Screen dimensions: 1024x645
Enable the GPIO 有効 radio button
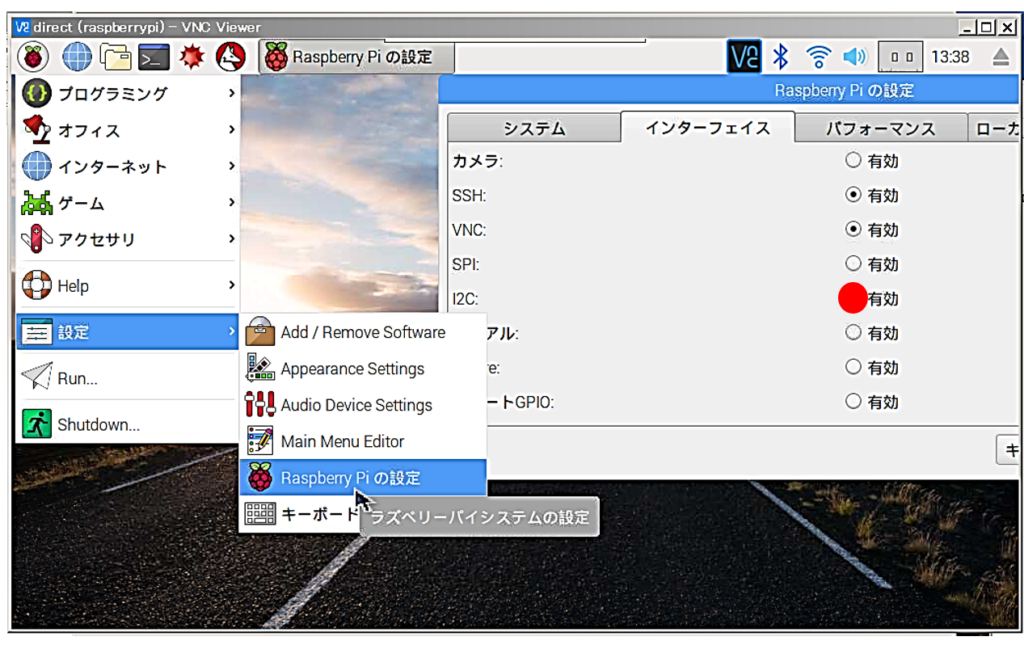coord(853,401)
